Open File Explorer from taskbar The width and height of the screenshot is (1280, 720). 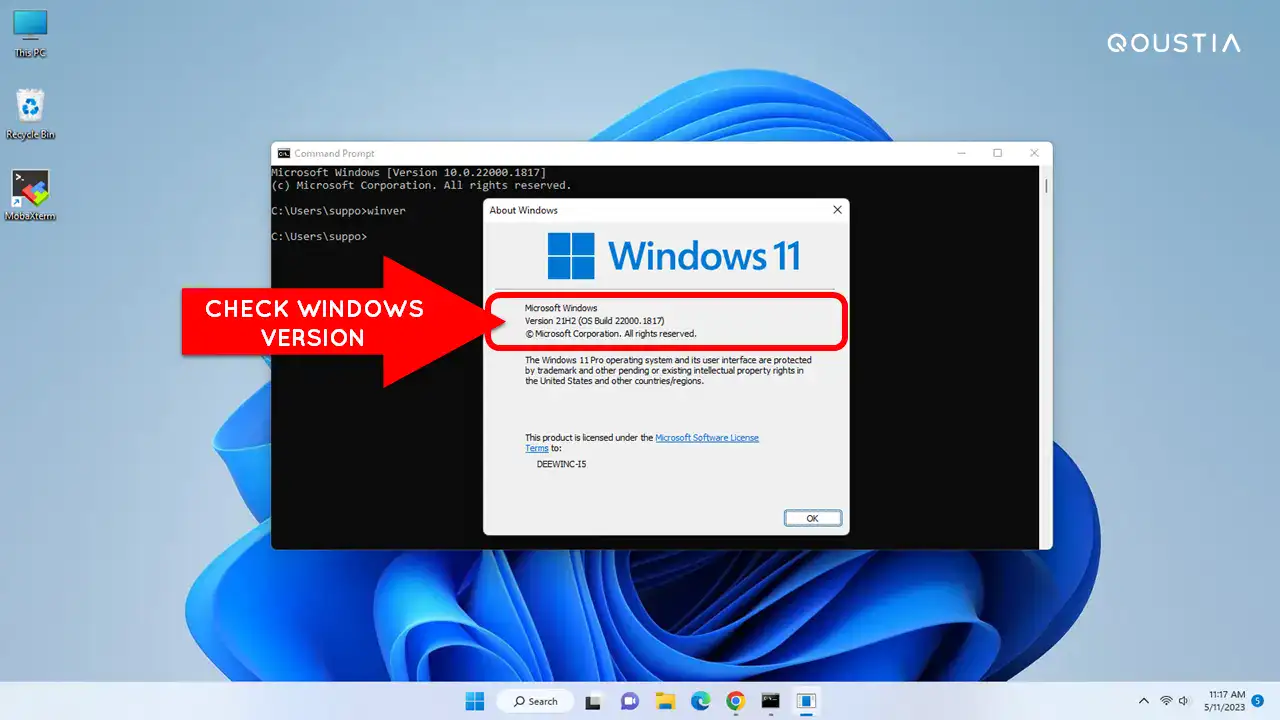click(665, 701)
